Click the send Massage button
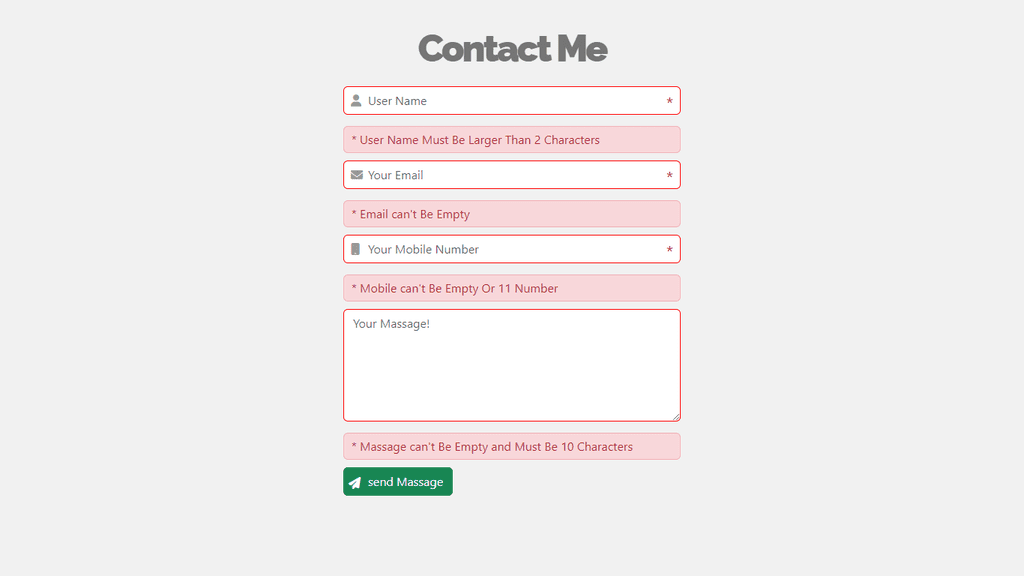The height and width of the screenshot is (576, 1024). [x=398, y=482]
